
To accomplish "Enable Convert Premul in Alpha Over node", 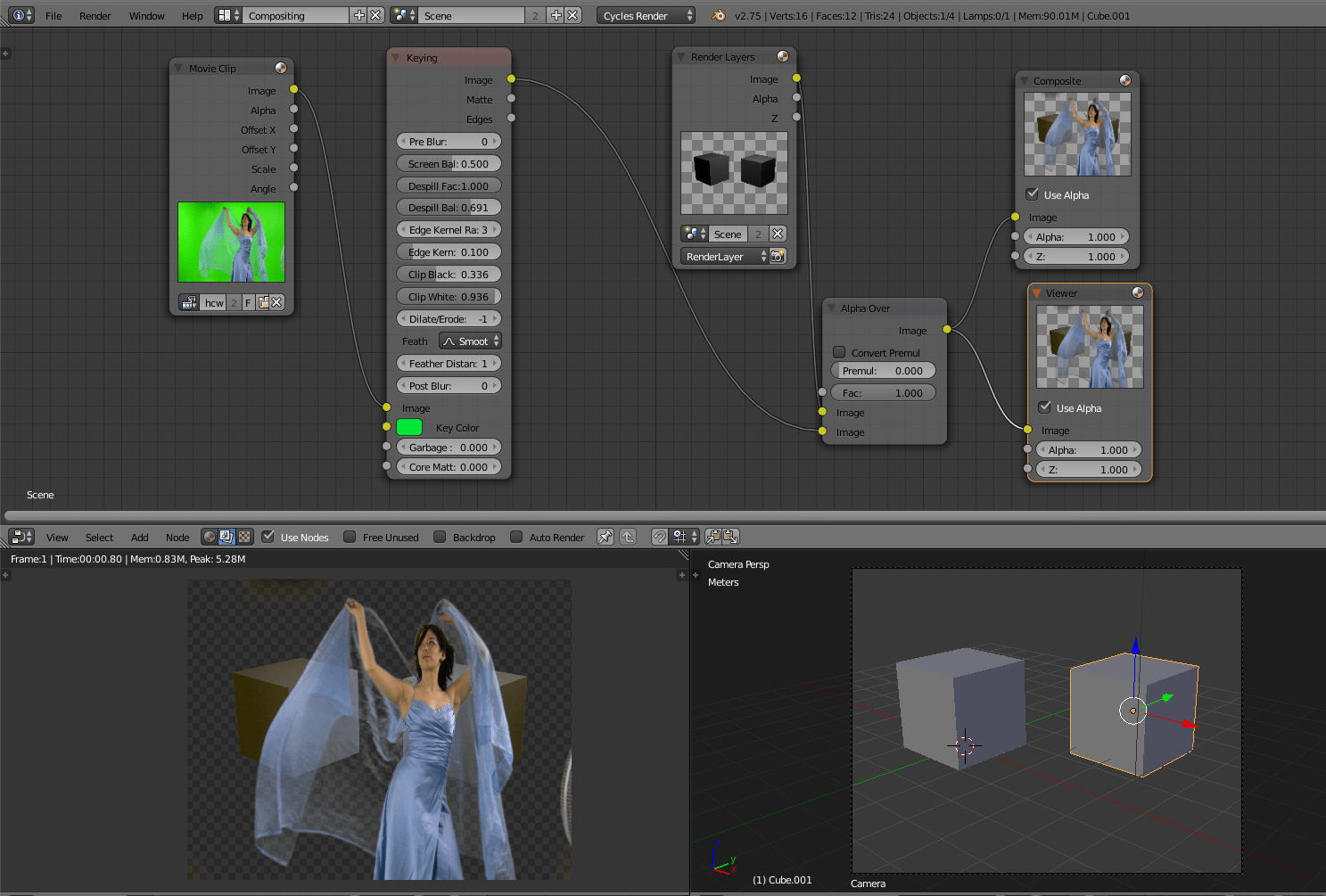I will point(839,352).
